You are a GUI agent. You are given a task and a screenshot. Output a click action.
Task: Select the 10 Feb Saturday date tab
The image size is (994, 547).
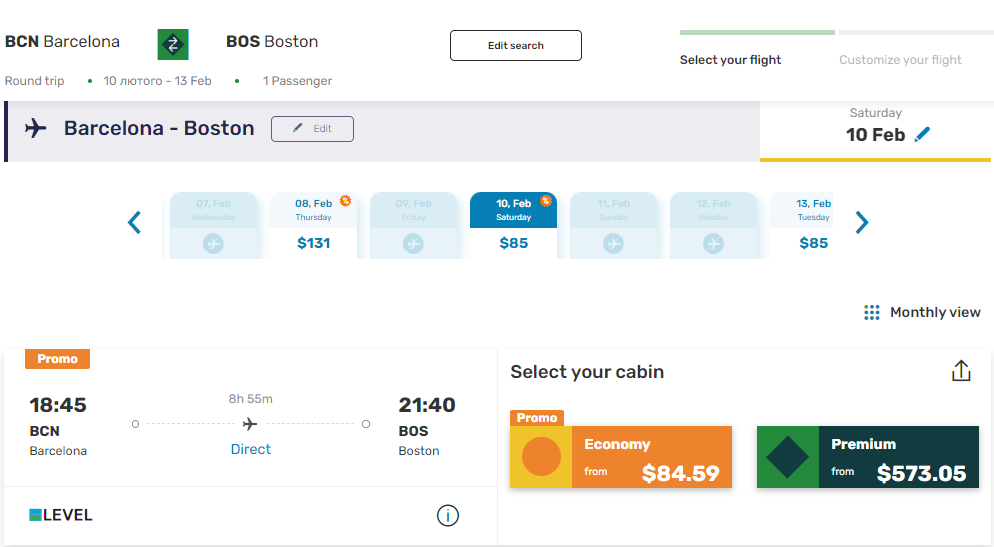tap(513, 225)
